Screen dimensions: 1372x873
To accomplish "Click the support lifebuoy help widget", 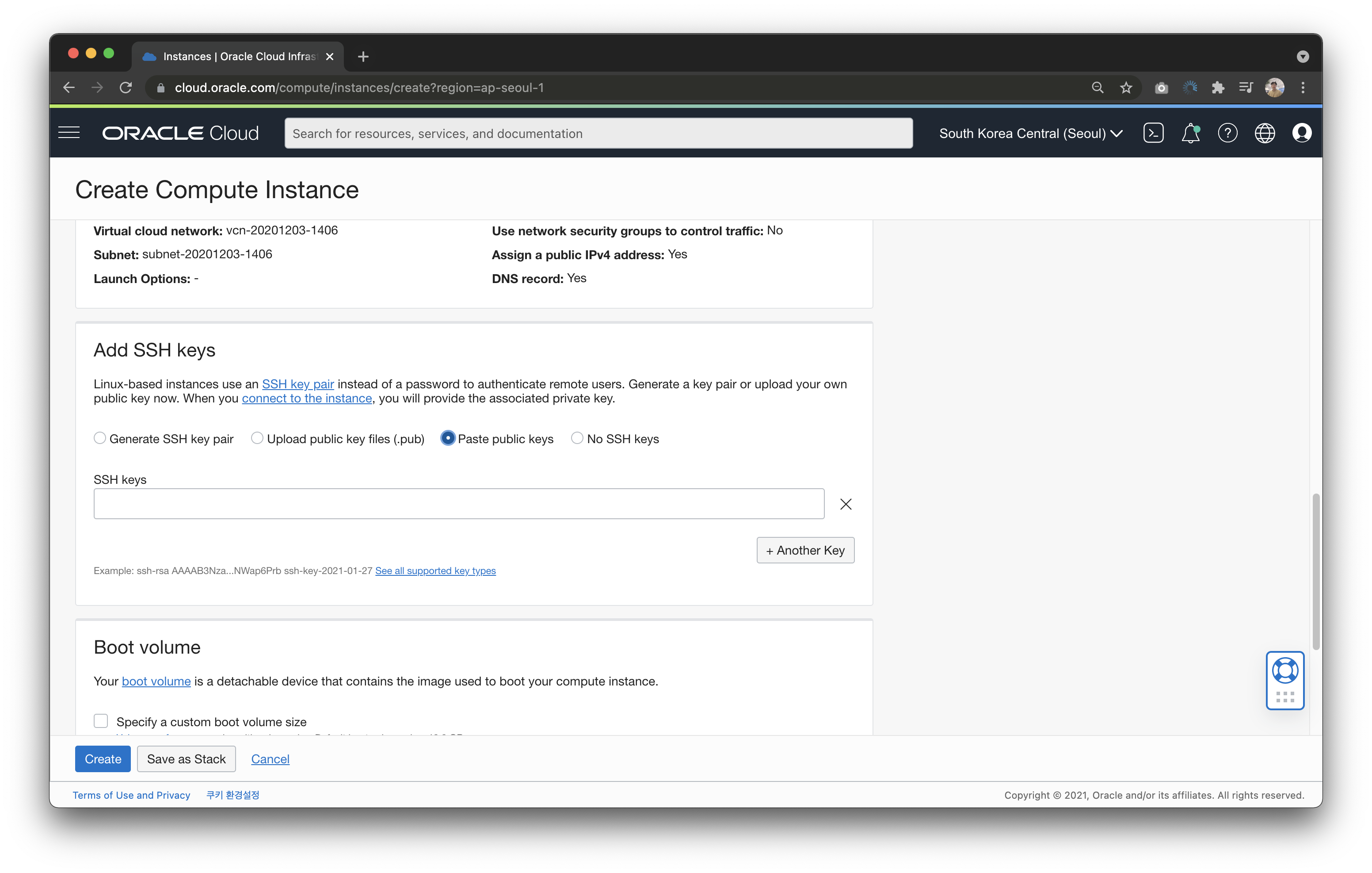I will (1285, 670).
